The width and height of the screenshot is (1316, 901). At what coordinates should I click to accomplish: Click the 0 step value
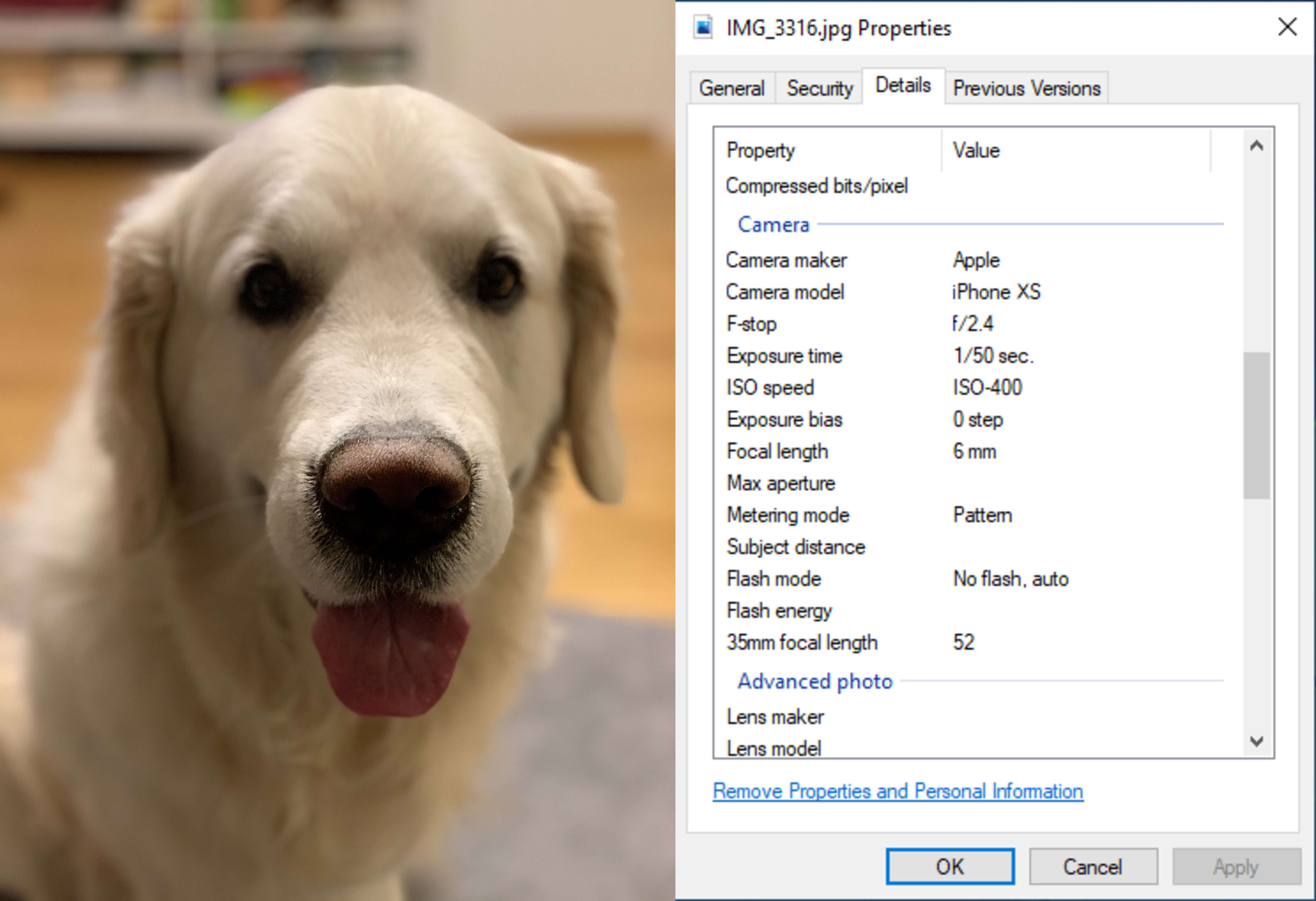point(978,419)
